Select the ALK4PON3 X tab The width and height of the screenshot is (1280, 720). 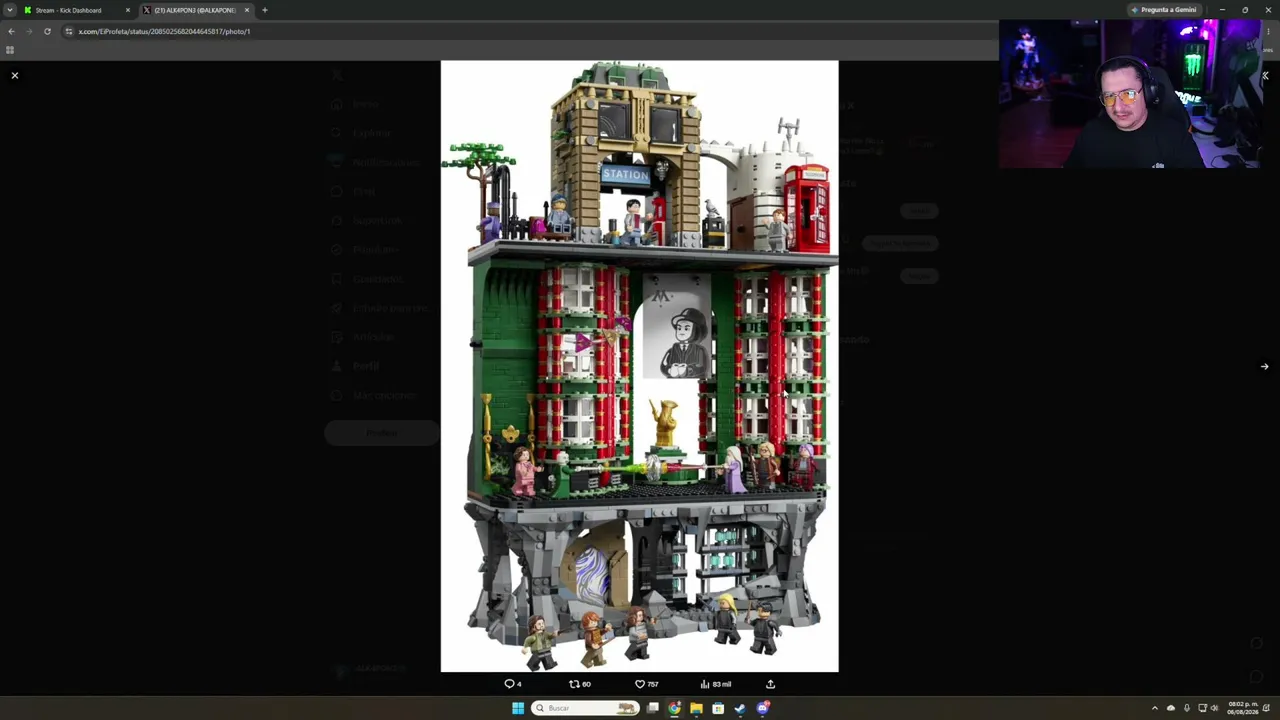196,10
